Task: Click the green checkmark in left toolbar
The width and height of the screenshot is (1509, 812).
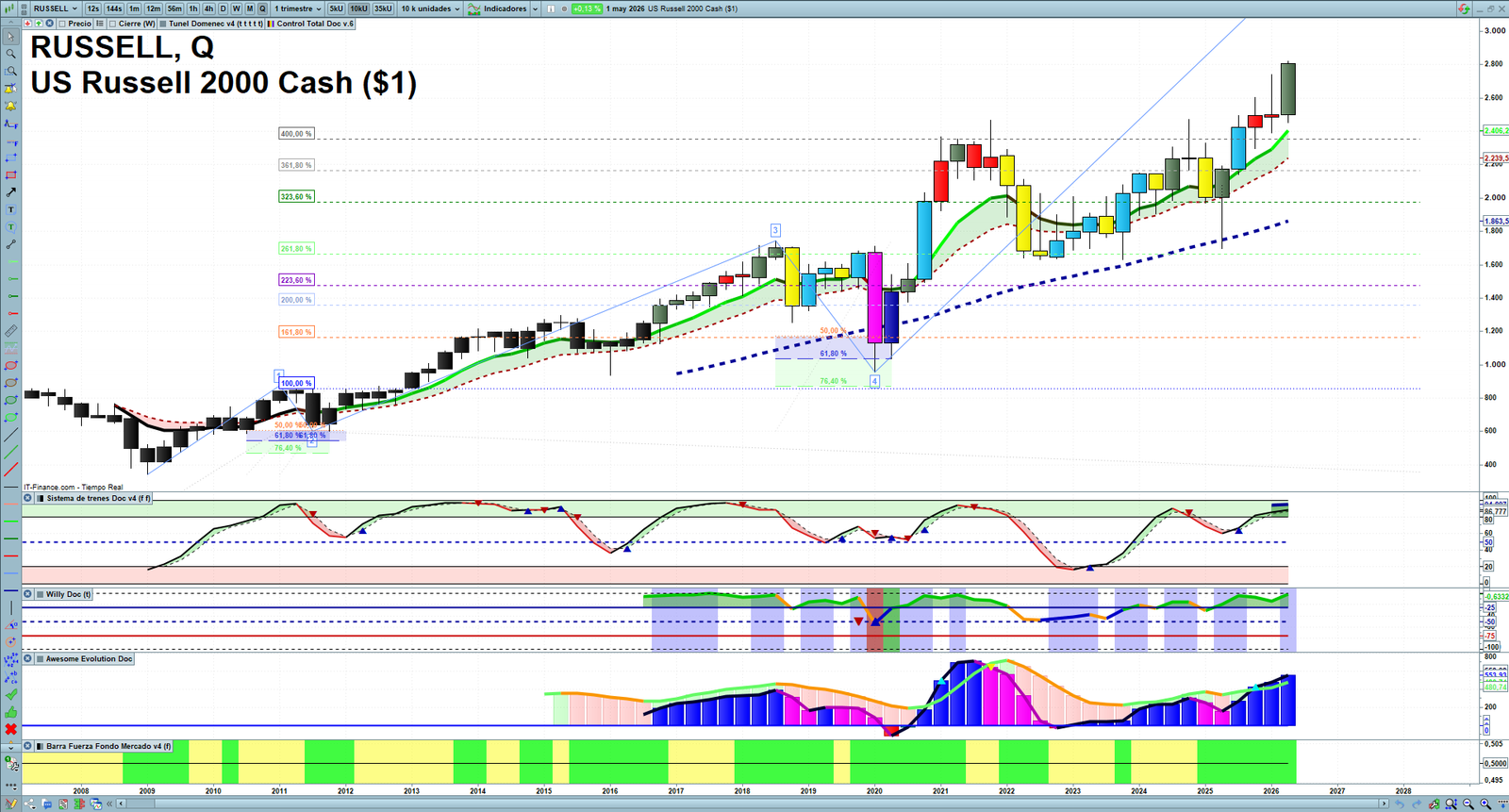Action: 10,694
